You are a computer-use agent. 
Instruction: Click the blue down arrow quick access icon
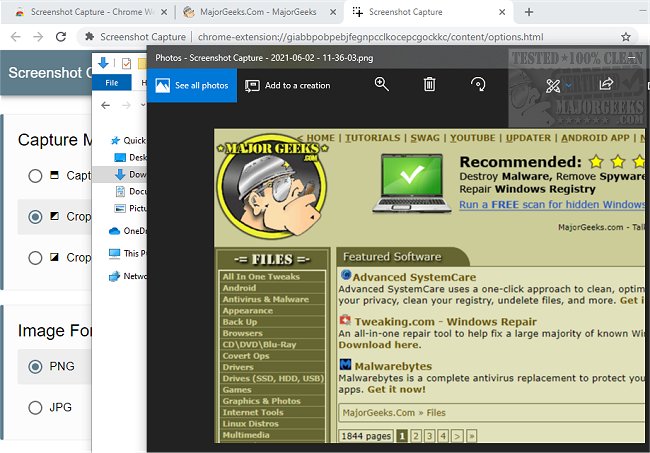pos(103,63)
